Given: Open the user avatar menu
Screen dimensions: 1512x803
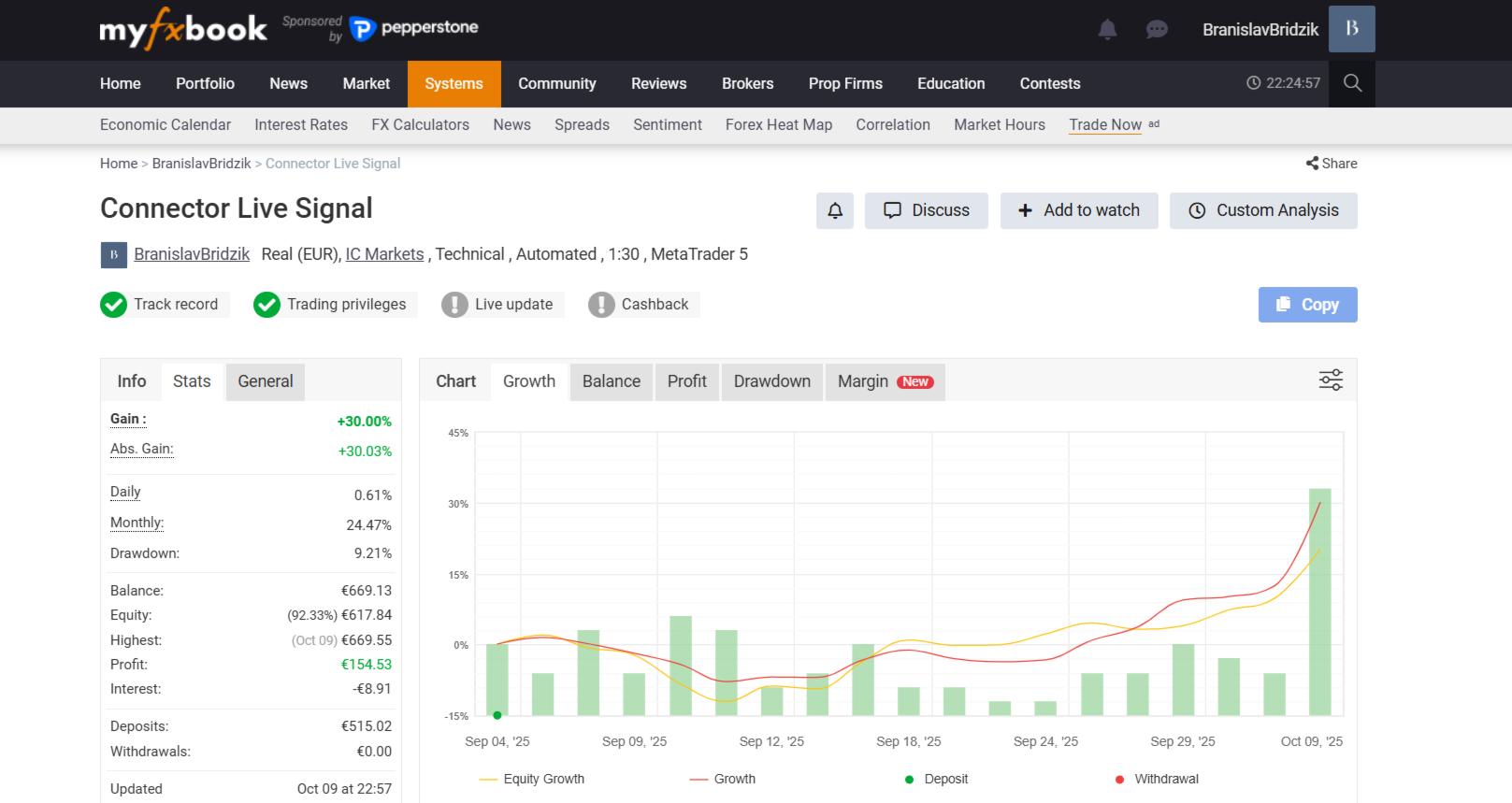Looking at the screenshot, I should coord(1352,29).
